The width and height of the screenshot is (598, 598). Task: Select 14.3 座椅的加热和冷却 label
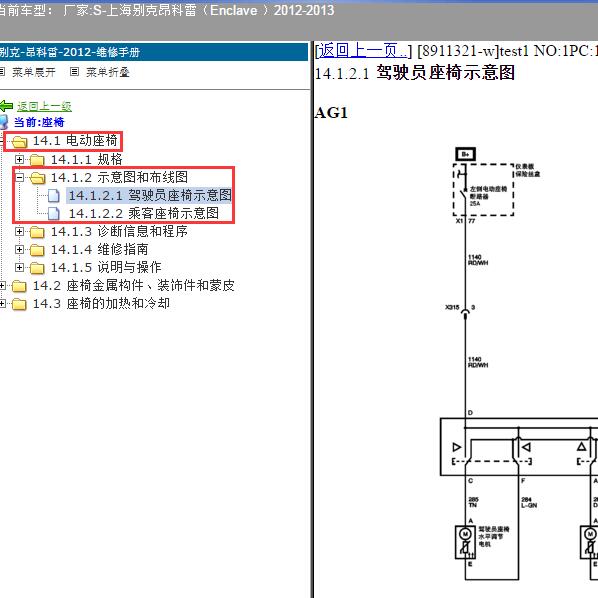pos(101,304)
